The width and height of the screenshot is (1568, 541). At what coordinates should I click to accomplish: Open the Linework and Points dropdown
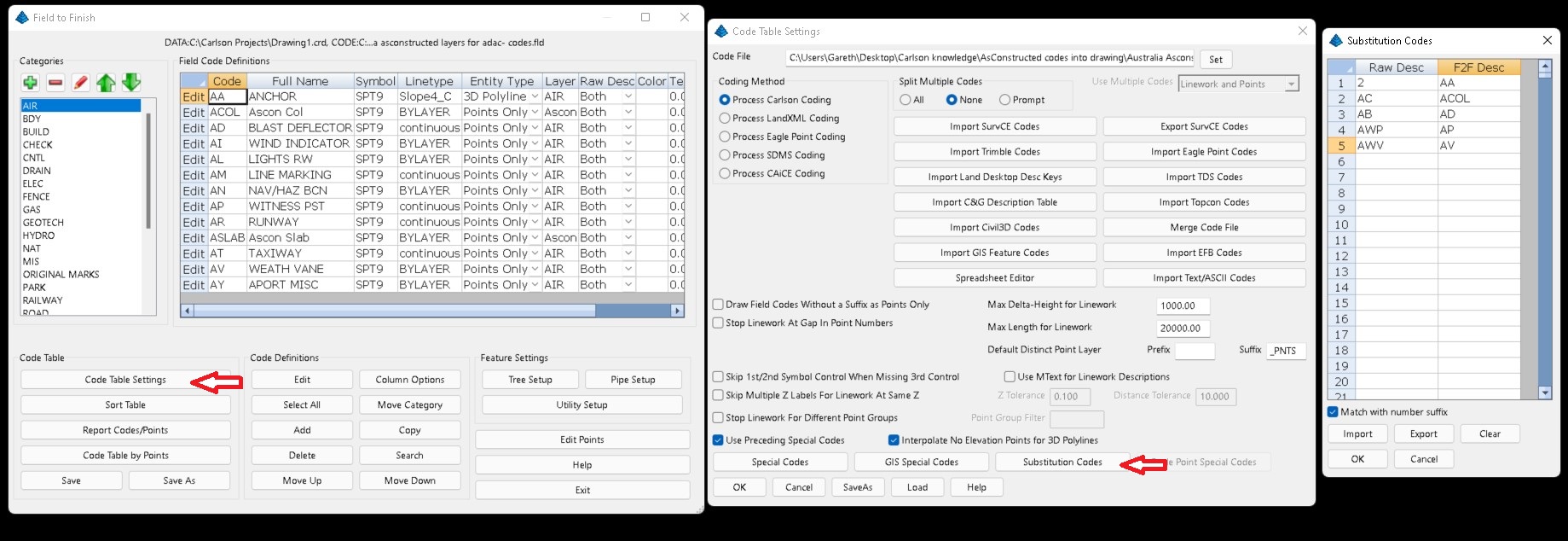(1292, 84)
